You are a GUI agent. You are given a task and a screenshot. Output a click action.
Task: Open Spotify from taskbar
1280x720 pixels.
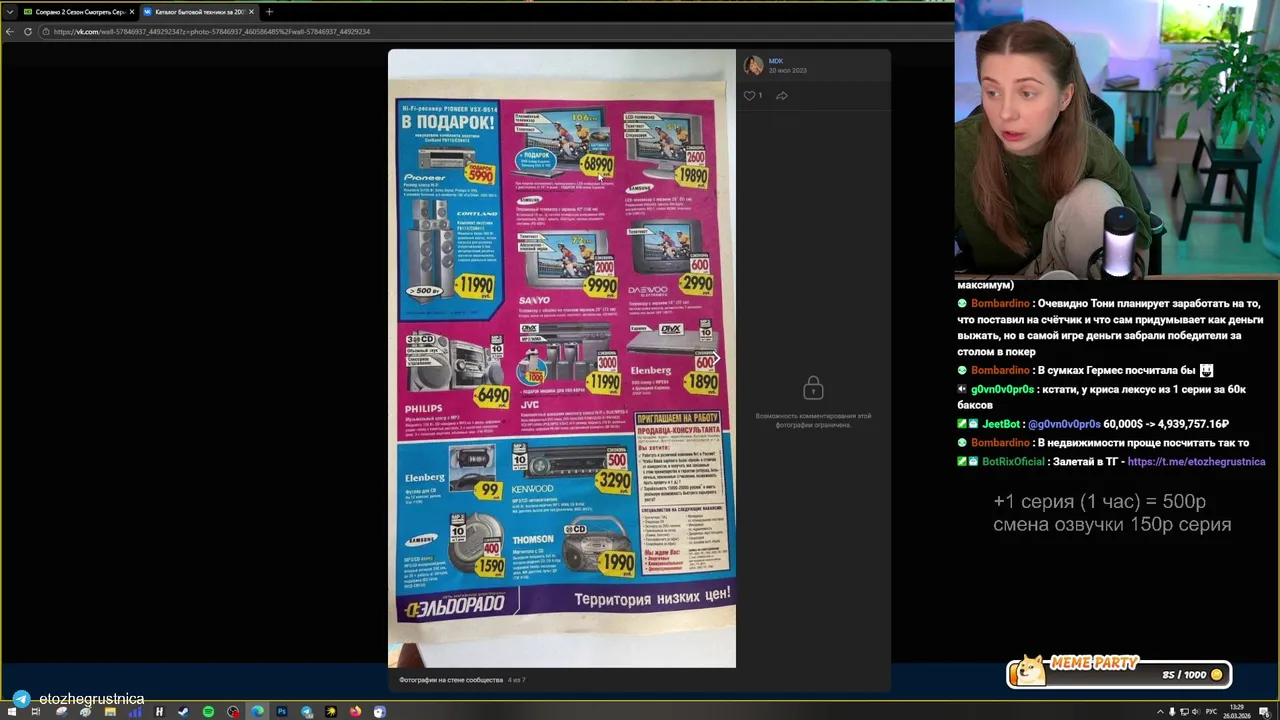click(x=208, y=712)
